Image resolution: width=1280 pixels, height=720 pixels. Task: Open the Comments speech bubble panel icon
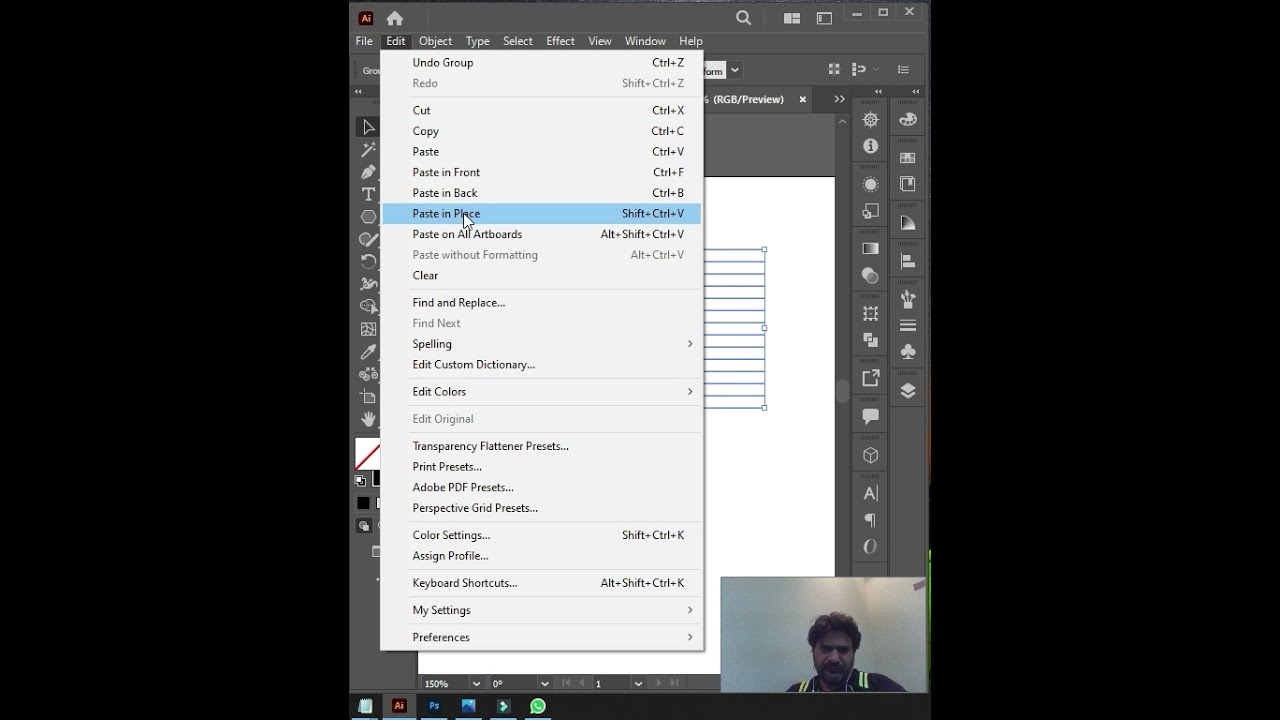(x=871, y=417)
